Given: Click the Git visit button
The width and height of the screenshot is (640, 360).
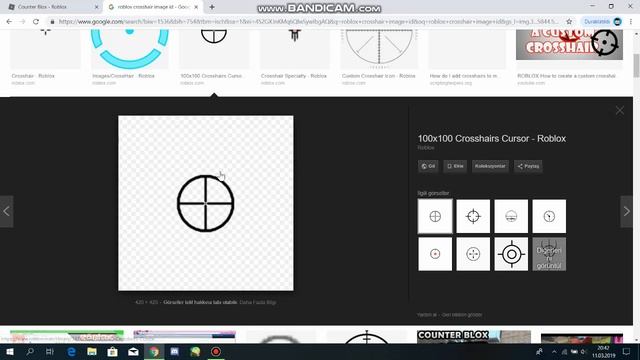Looking at the screenshot, I should (428, 166).
